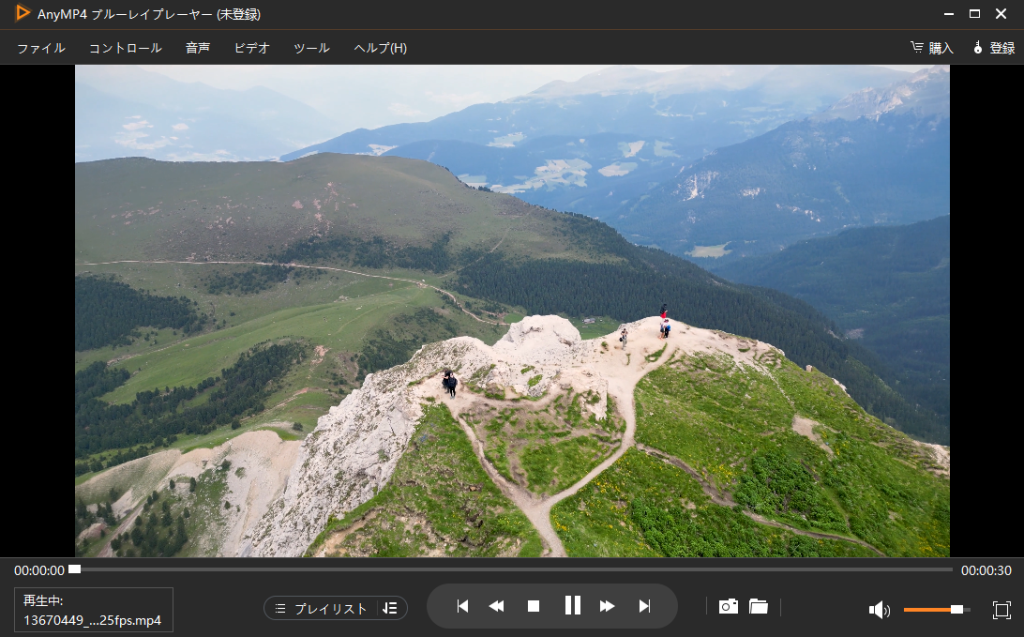Viewport: 1024px width, 637px height.
Task: Open the コントロール menu
Action: [x=125, y=48]
